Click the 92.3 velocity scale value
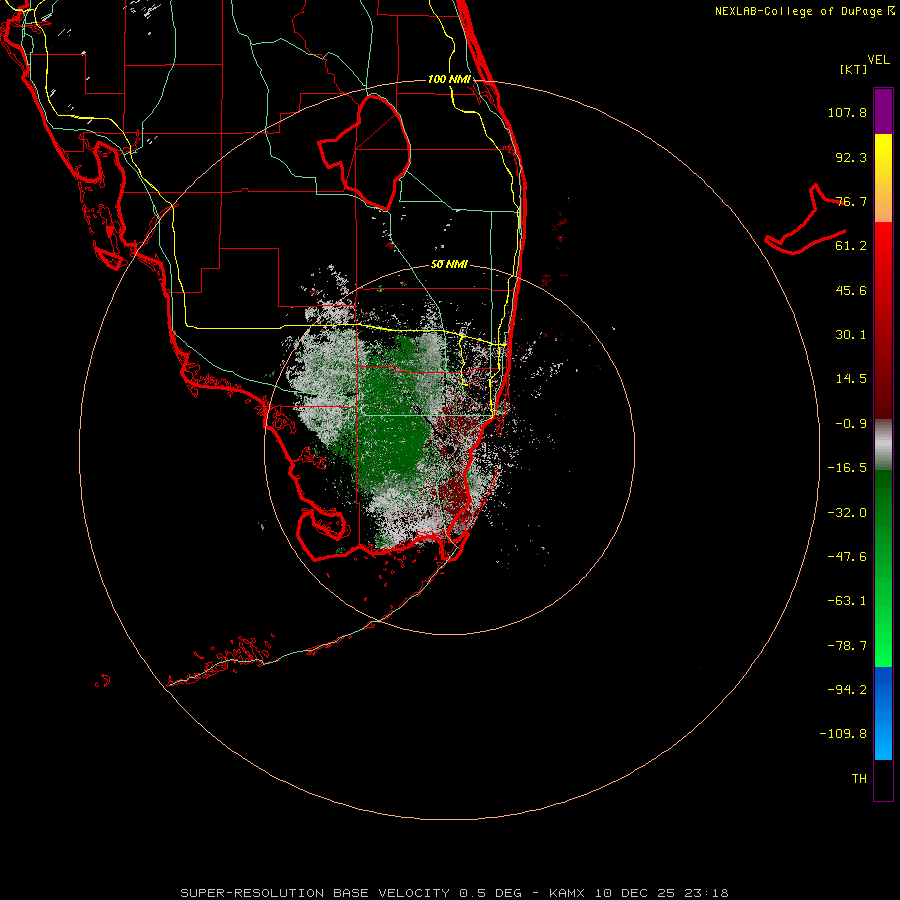900x900 pixels. 851,157
